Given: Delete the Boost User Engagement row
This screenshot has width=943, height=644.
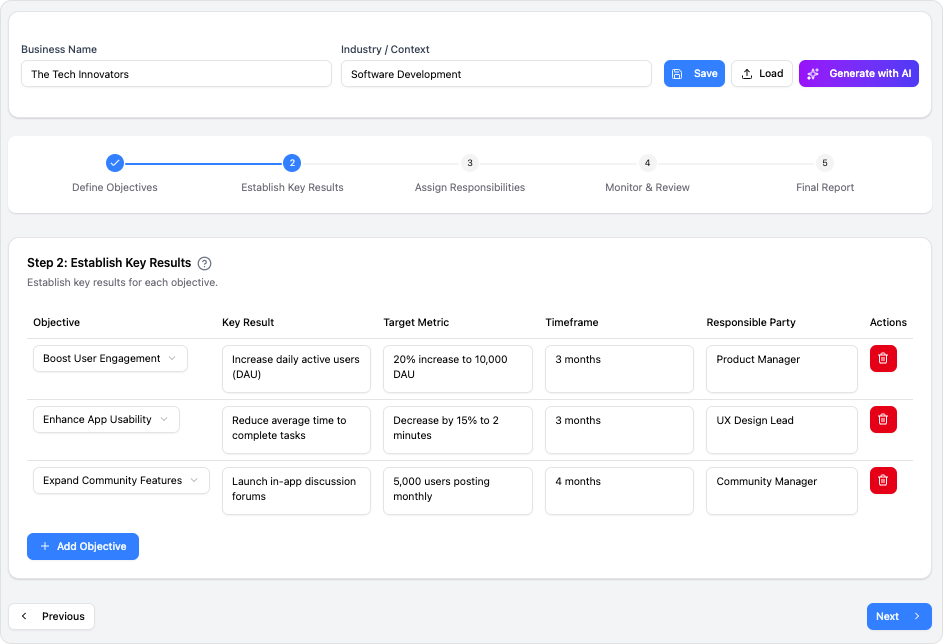Looking at the screenshot, I should point(883,358).
